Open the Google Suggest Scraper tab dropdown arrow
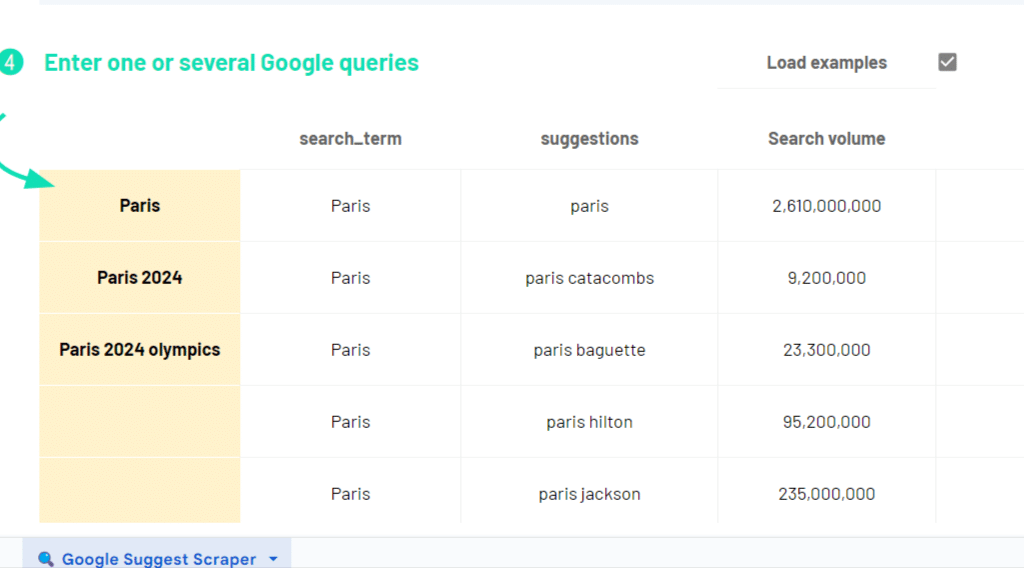This screenshot has height=568, width=1024. coord(274,559)
